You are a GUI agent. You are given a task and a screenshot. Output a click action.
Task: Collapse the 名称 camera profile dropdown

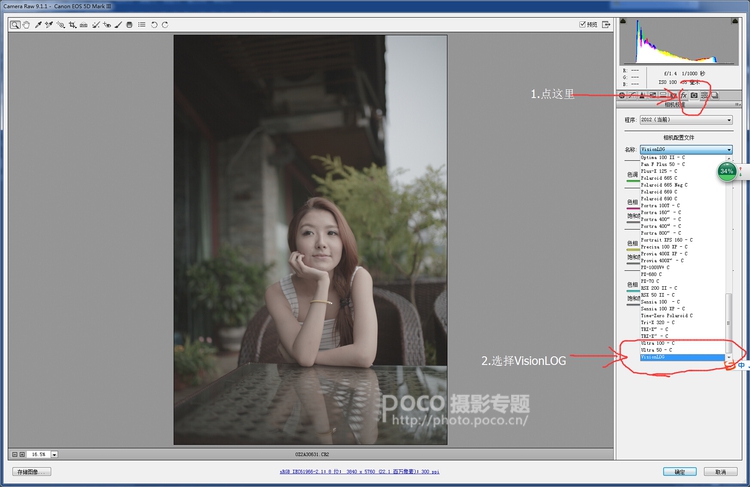click(686, 149)
